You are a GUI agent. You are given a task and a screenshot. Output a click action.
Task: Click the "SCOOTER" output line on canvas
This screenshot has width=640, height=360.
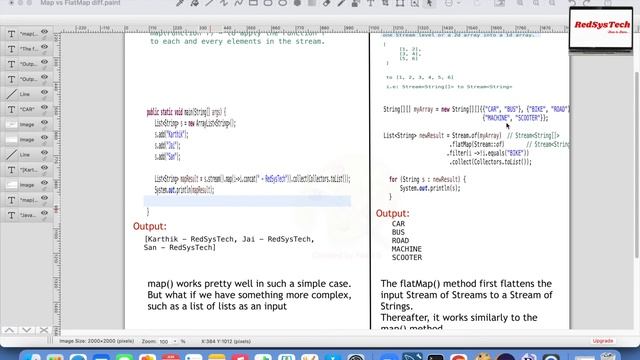pos(407,258)
